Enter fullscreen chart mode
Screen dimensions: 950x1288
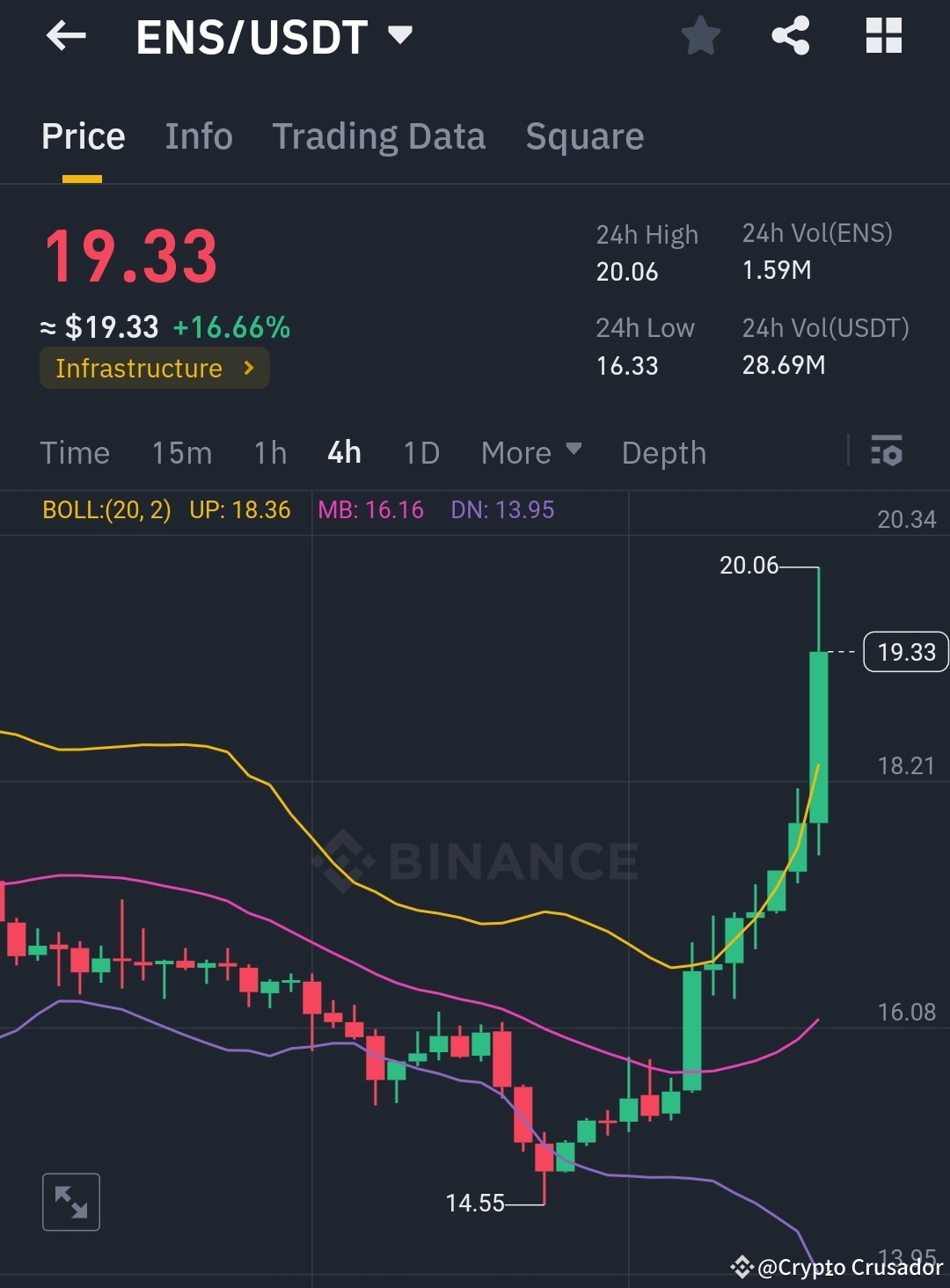click(71, 1201)
